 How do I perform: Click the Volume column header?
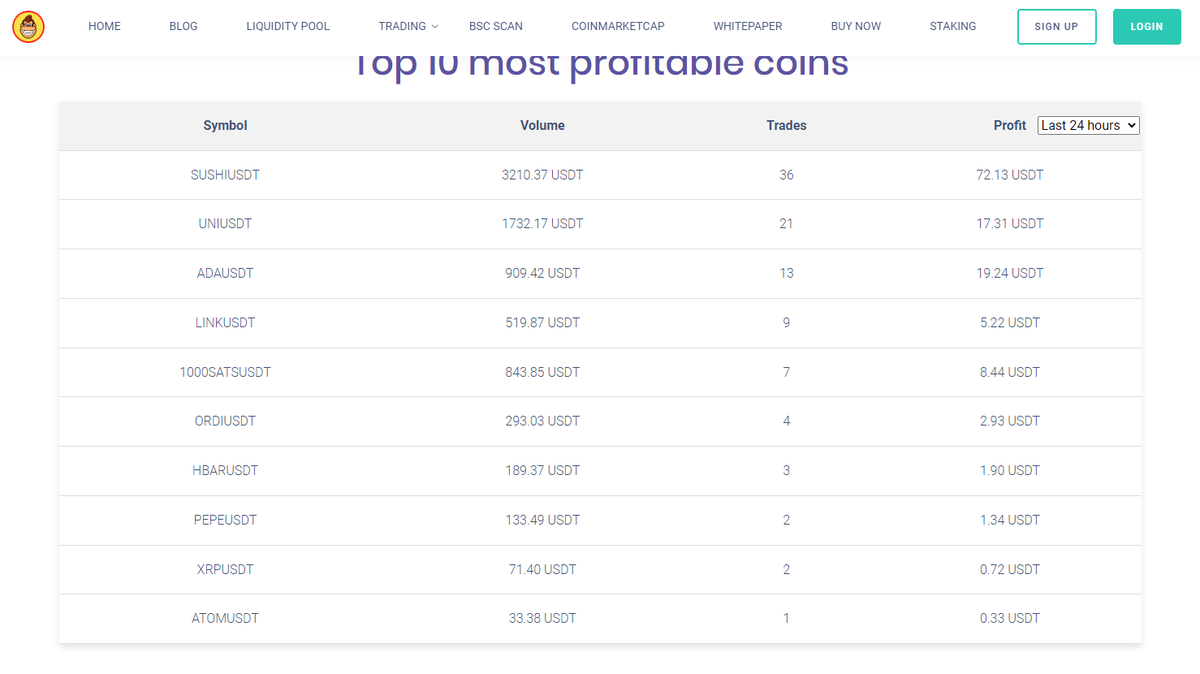(x=542, y=125)
